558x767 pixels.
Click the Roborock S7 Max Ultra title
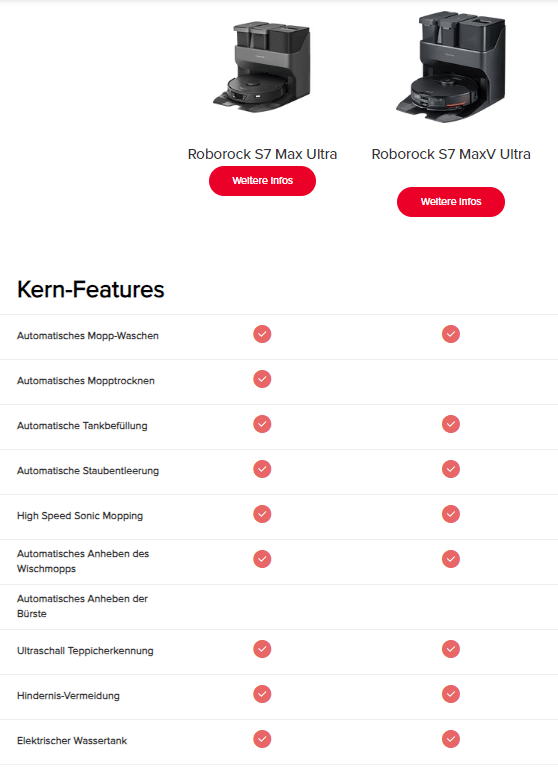(262, 154)
